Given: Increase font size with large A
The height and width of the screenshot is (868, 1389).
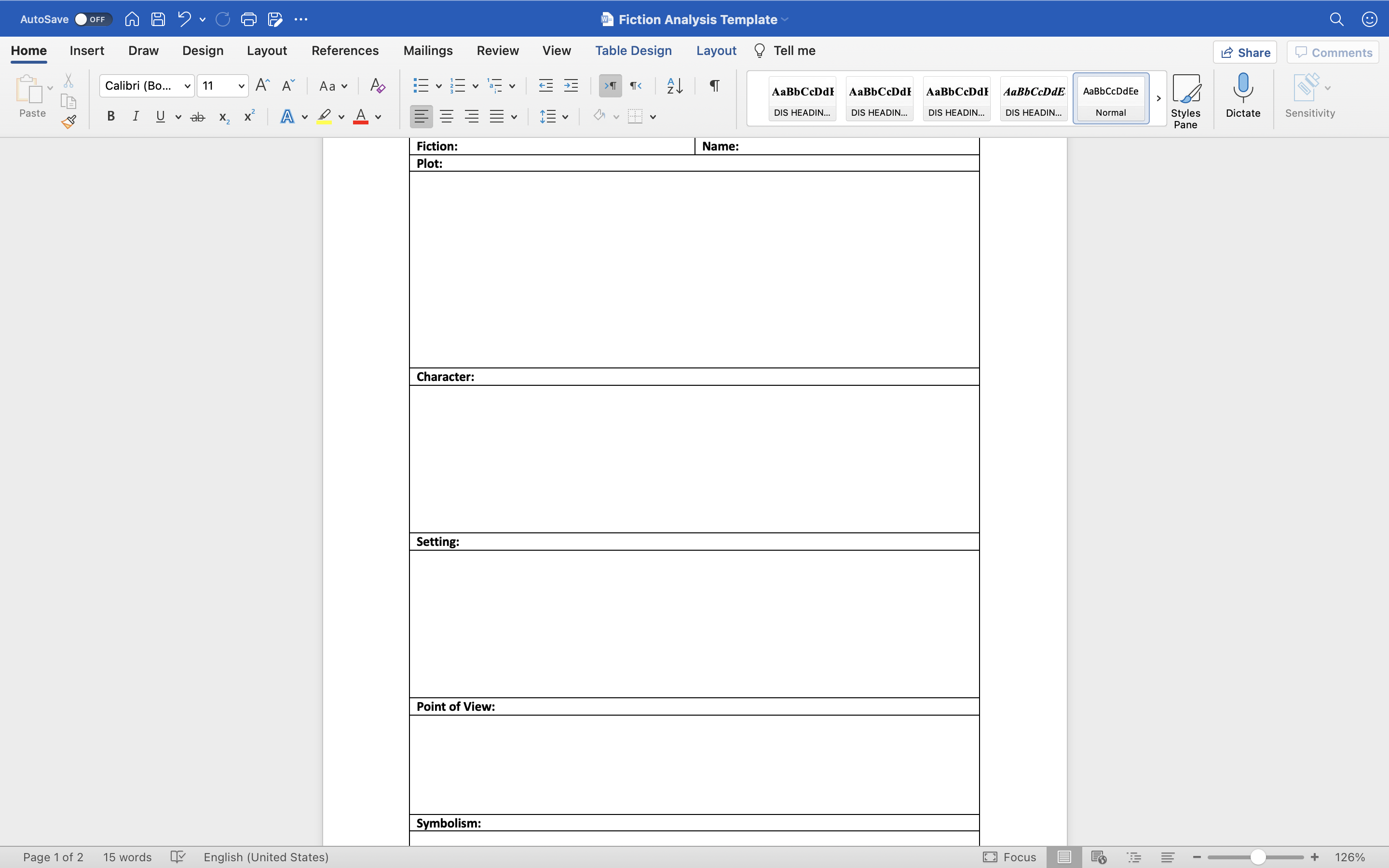Looking at the screenshot, I should (x=262, y=85).
